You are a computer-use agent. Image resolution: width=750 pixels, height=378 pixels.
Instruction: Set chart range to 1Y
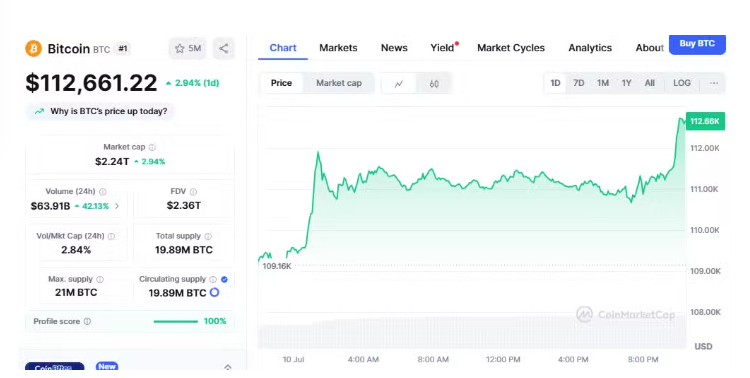[626, 83]
